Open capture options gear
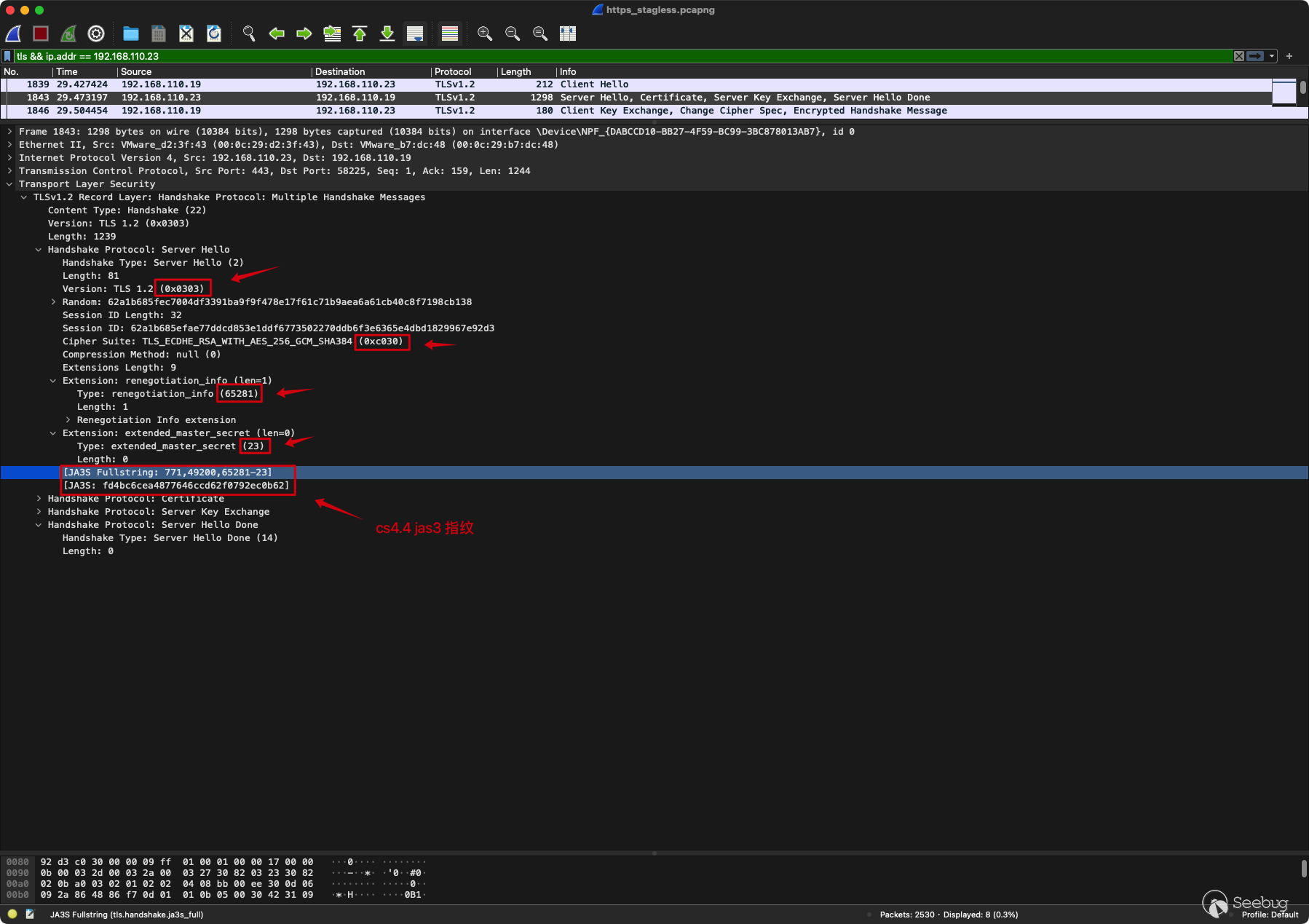Image resolution: width=1309 pixels, height=924 pixels. 96,33
